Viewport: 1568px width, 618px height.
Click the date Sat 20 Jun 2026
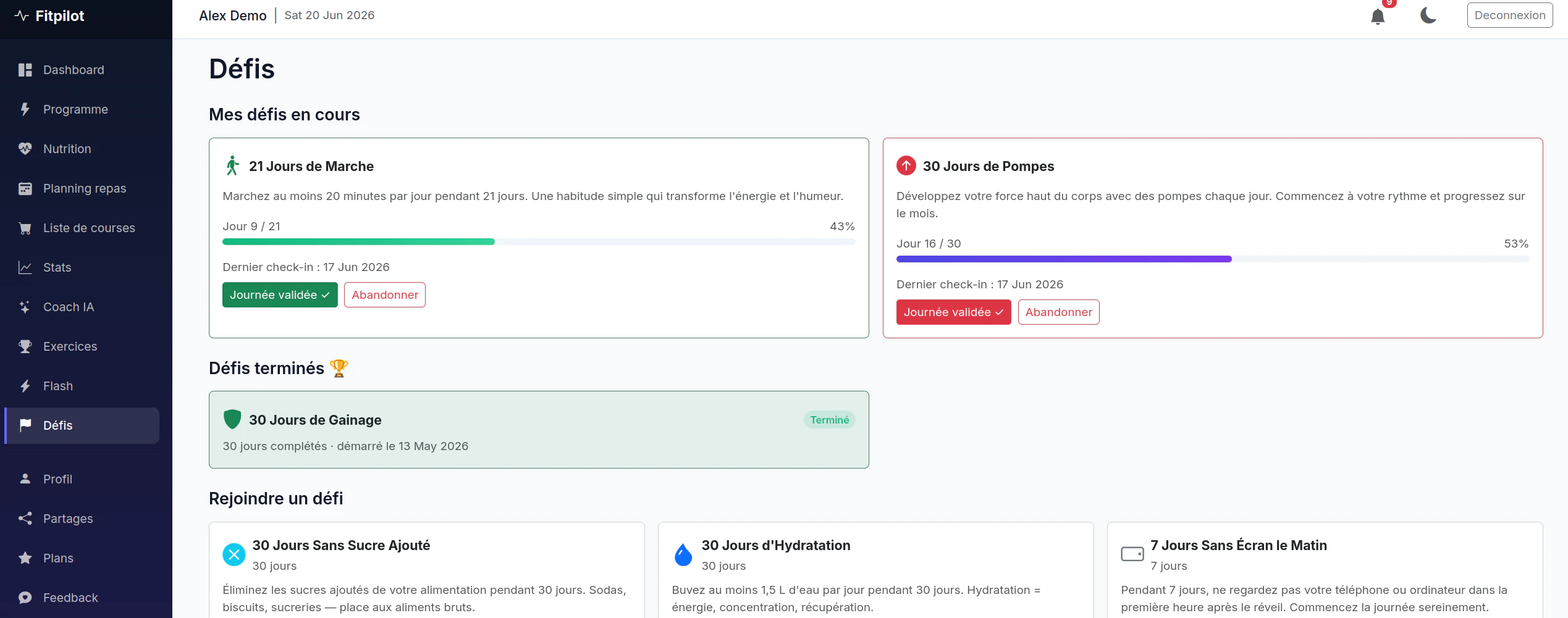329,15
